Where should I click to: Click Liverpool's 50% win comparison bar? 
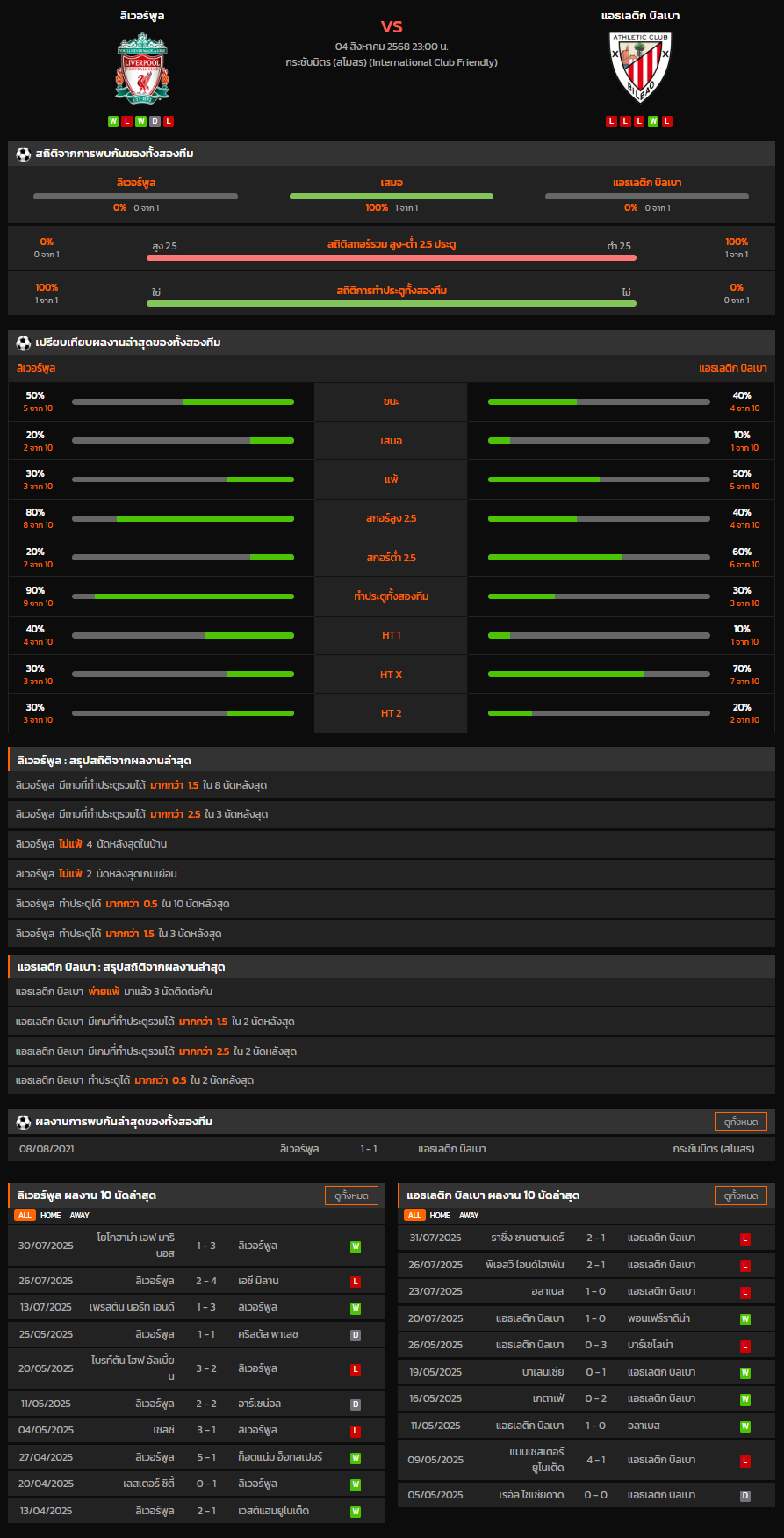tap(183, 402)
